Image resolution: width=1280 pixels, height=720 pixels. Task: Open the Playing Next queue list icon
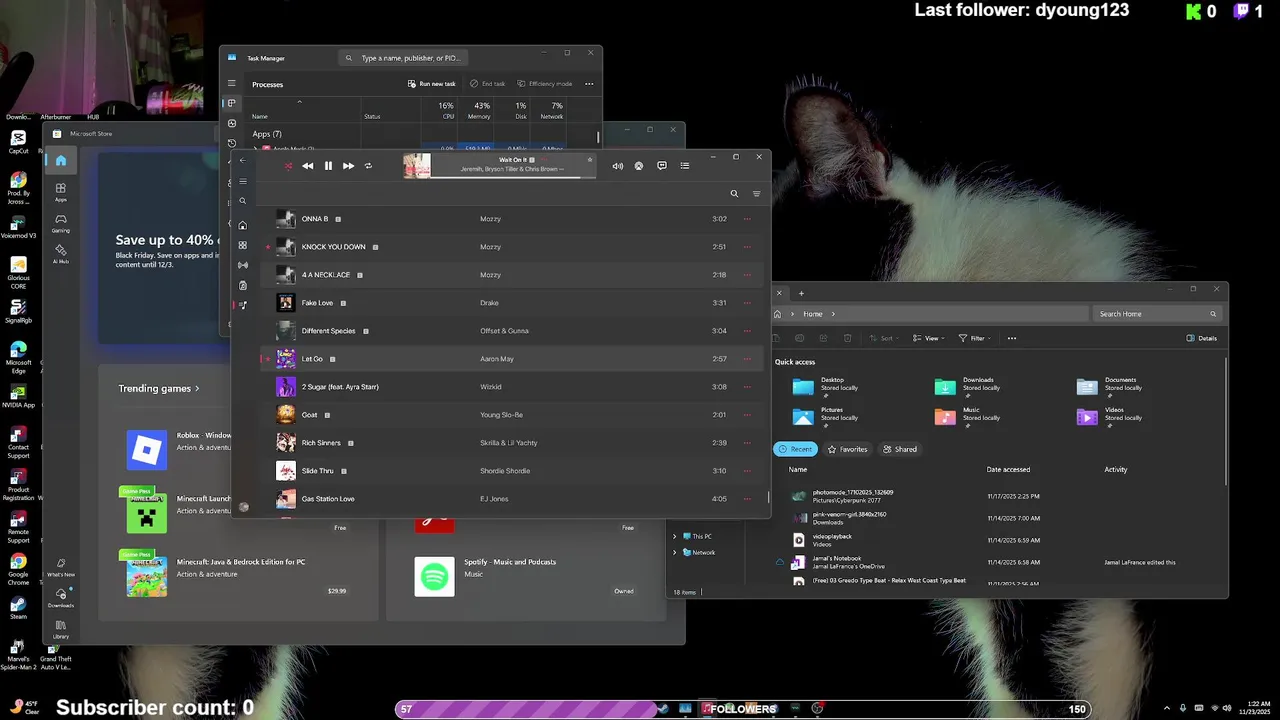[x=685, y=166]
